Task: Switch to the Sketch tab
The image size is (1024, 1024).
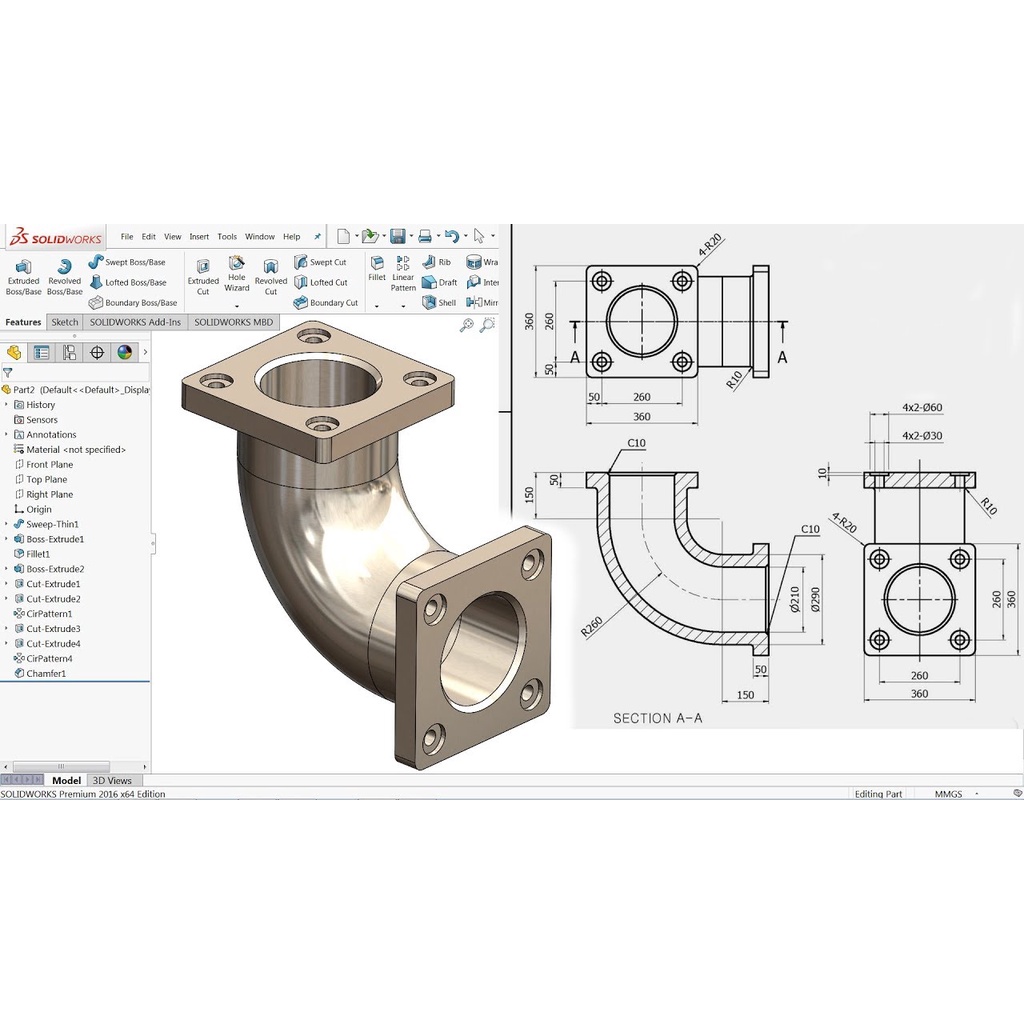Action: [x=64, y=322]
